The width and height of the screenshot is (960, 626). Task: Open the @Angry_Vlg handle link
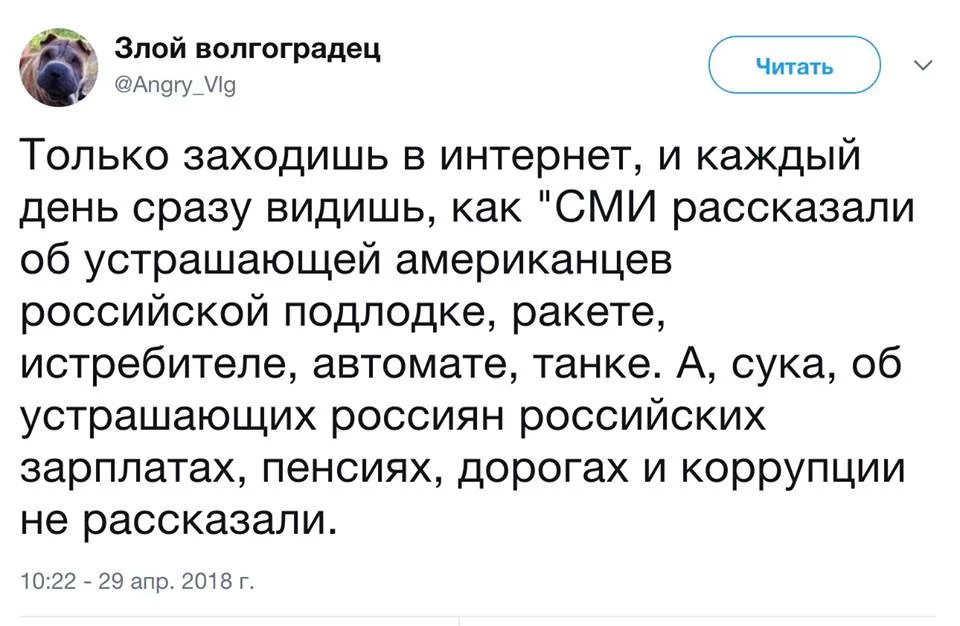click(x=175, y=86)
